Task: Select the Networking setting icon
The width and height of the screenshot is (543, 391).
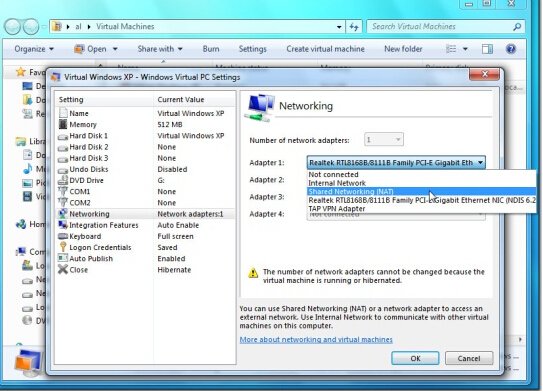Action: coord(63,214)
